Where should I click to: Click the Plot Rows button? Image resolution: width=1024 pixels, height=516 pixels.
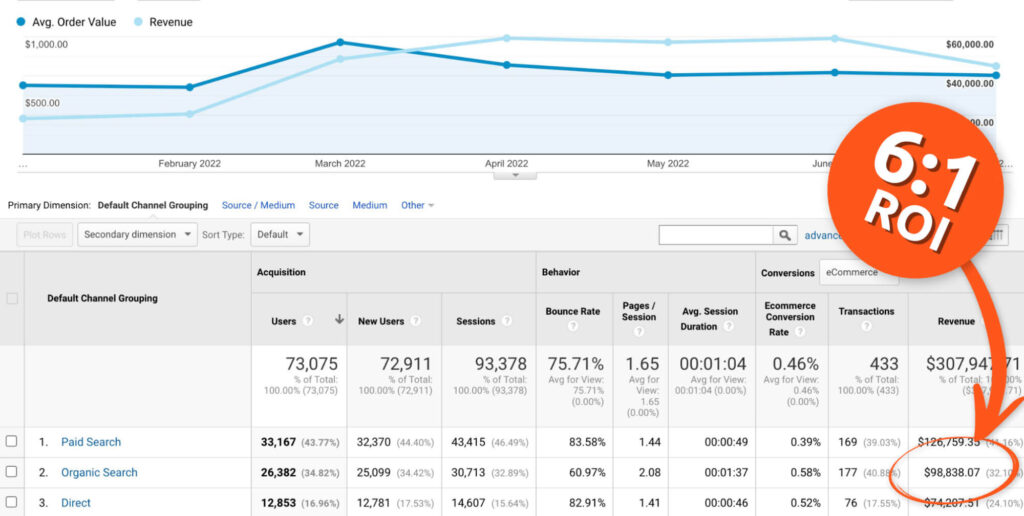point(44,234)
